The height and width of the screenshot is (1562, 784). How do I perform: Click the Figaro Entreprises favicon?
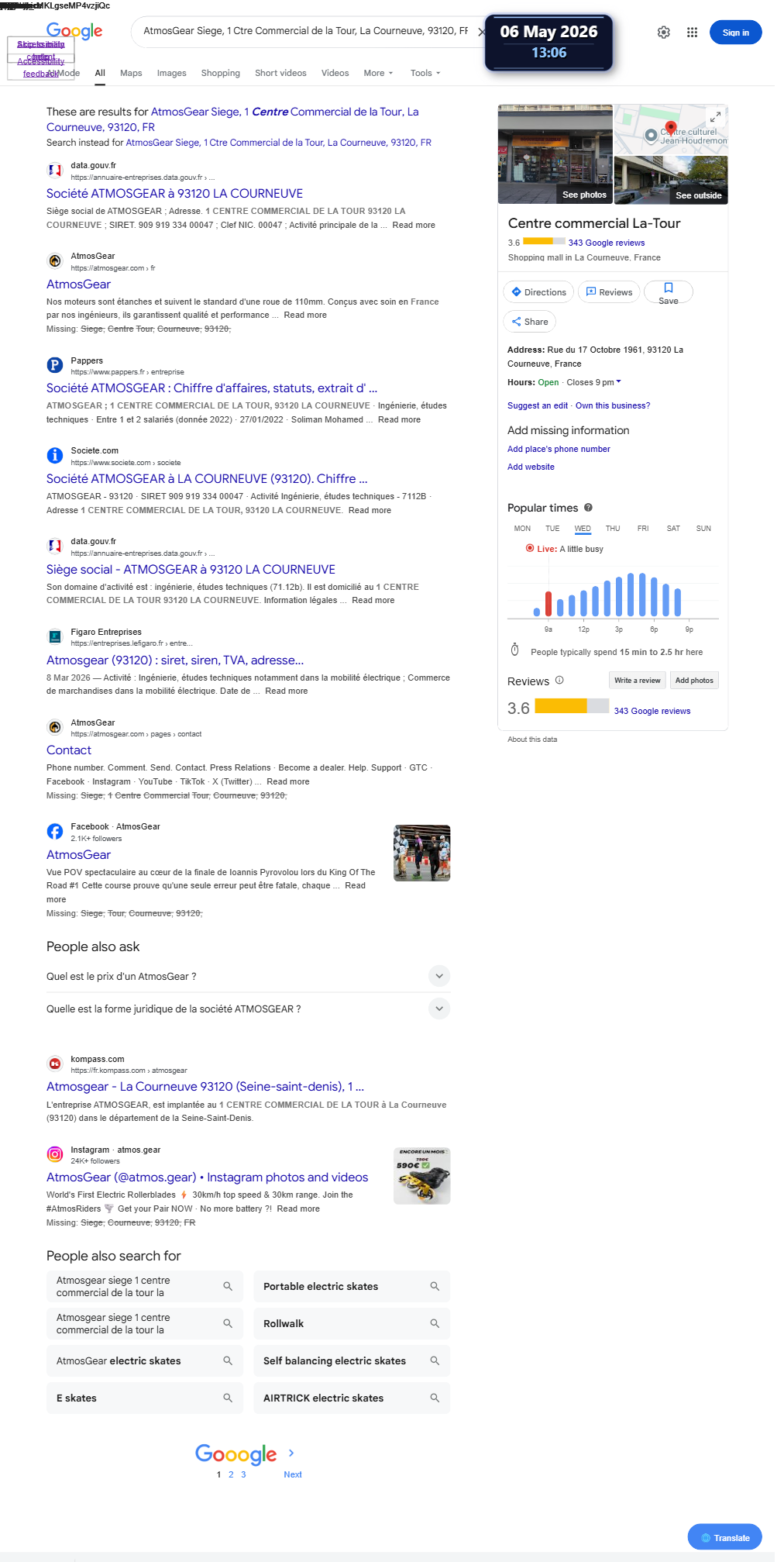coord(55,636)
